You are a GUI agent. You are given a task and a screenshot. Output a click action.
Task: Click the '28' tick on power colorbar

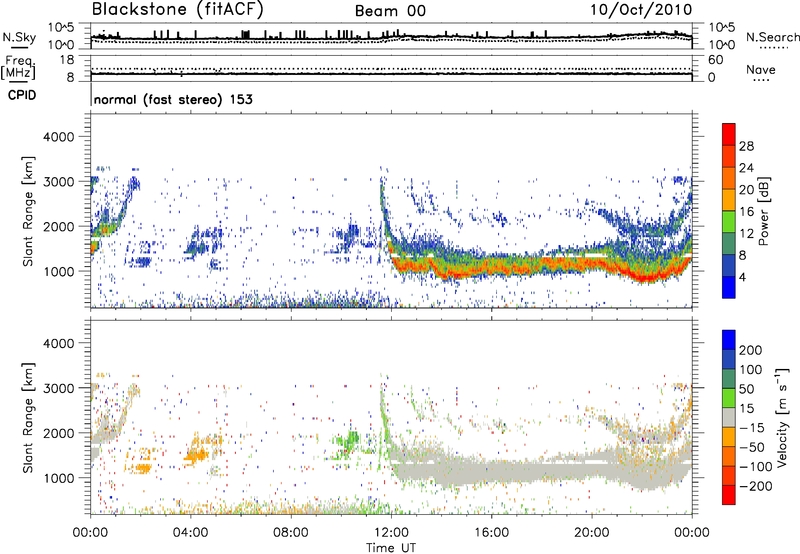pyautogui.click(x=746, y=146)
